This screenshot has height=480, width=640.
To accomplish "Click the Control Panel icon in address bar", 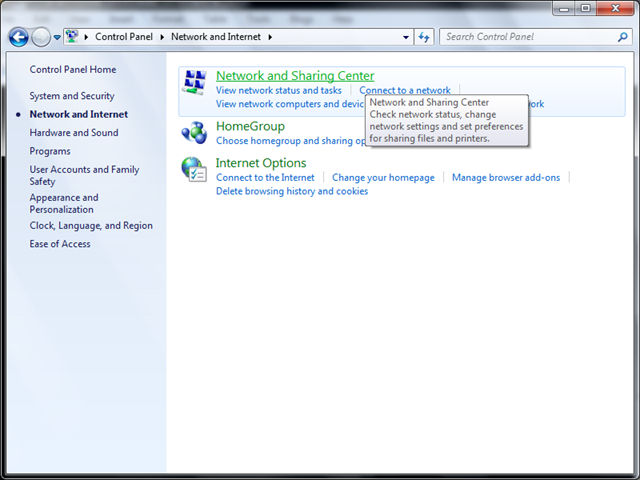I will (x=72, y=37).
